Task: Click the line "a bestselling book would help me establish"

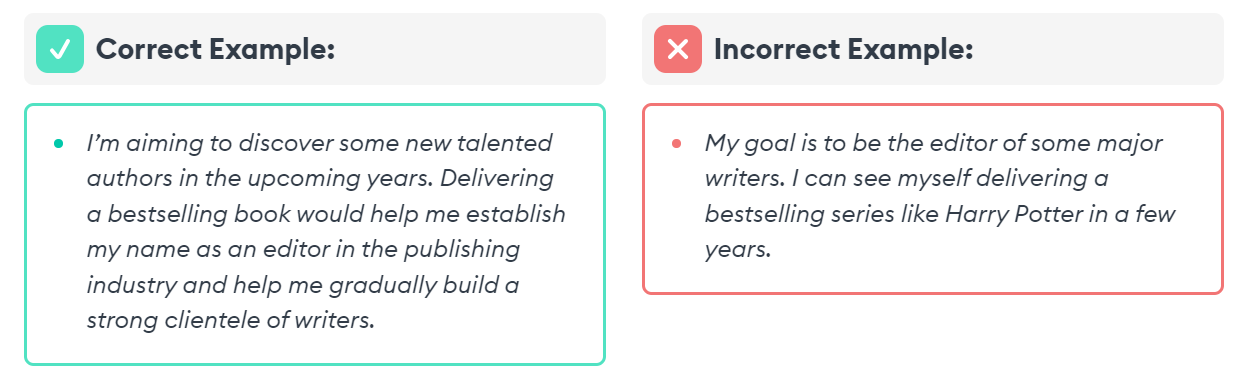Action: (326, 214)
